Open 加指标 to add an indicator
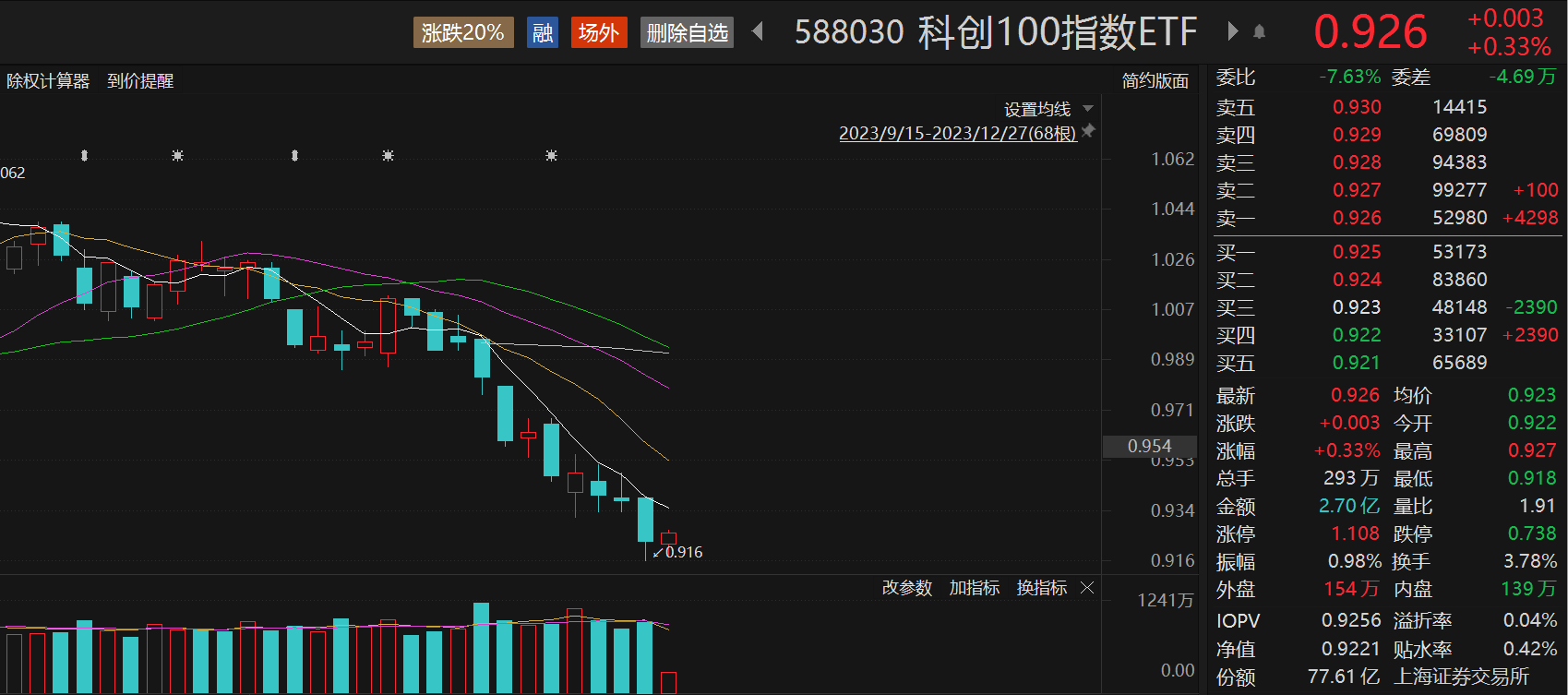This screenshot has height=695, width=1568. click(x=974, y=588)
